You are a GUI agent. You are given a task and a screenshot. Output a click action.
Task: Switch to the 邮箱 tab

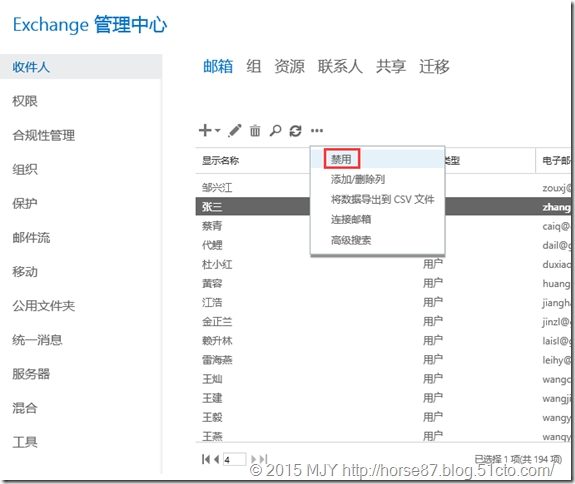218,67
